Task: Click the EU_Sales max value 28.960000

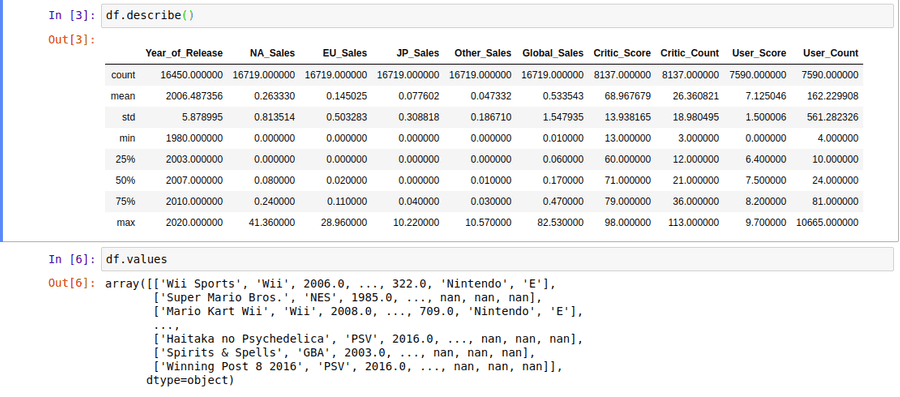Action: coord(344,222)
